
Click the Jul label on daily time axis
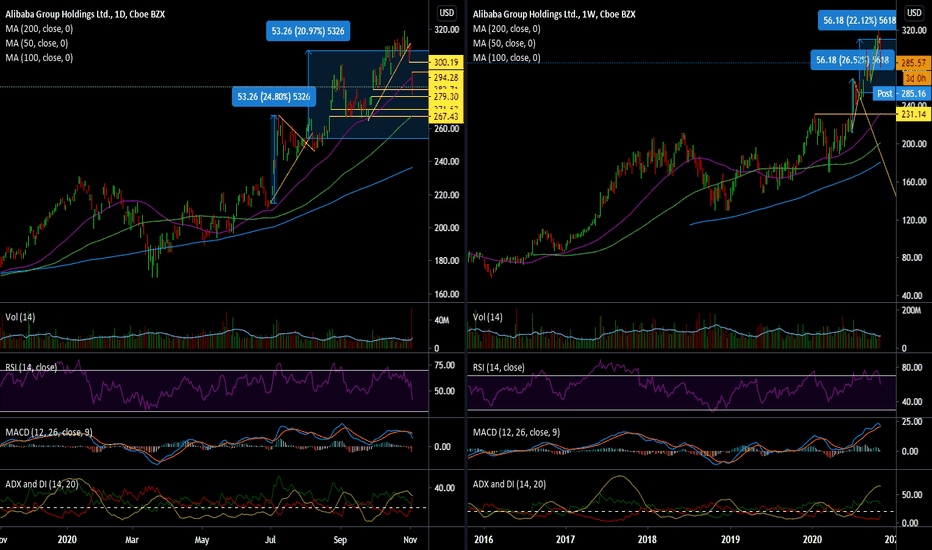coord(270,539)
